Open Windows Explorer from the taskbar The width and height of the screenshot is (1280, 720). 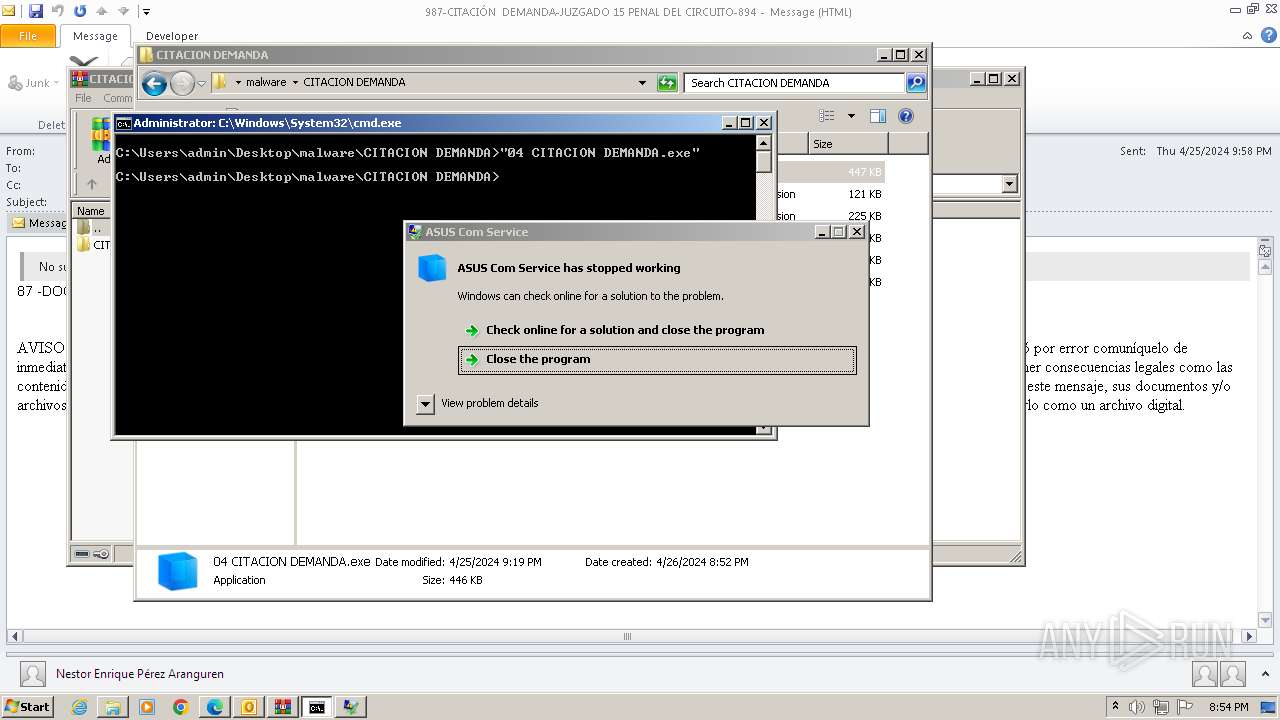[x=113, y=707]
